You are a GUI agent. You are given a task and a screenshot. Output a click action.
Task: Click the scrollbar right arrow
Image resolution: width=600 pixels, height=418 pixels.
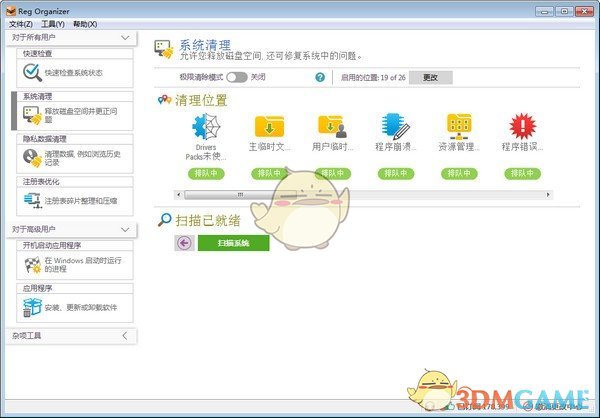pyautogui.click(x=548, y=195)
